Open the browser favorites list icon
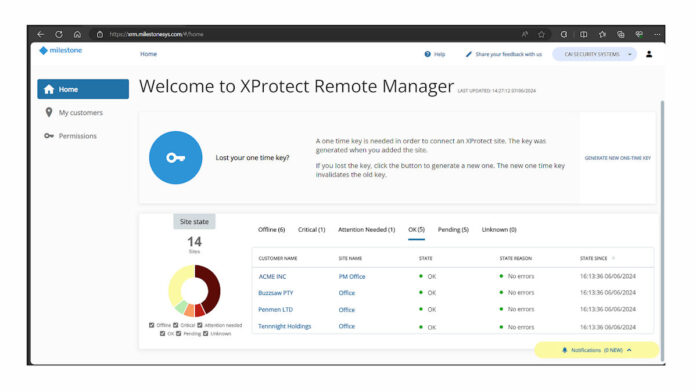Image resolution: width=696 pixels, height=392 pixels. tap(602, 34)
